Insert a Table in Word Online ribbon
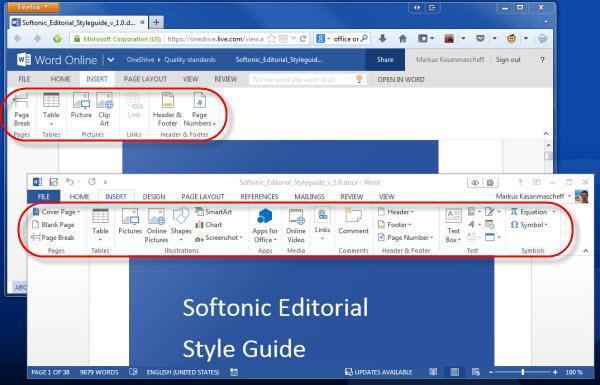 [x=51, y=109]
